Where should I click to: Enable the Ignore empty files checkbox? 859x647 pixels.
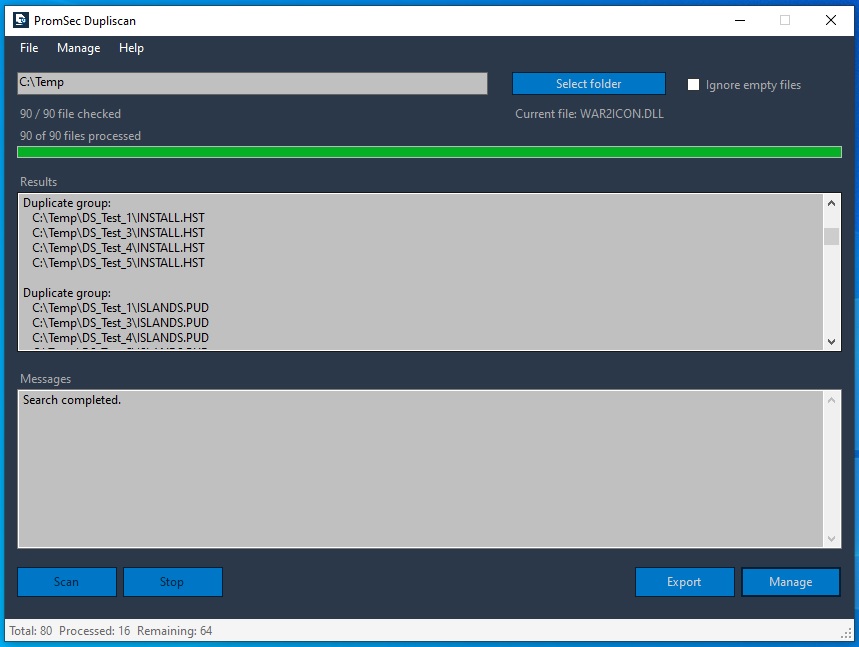(693, 85)
